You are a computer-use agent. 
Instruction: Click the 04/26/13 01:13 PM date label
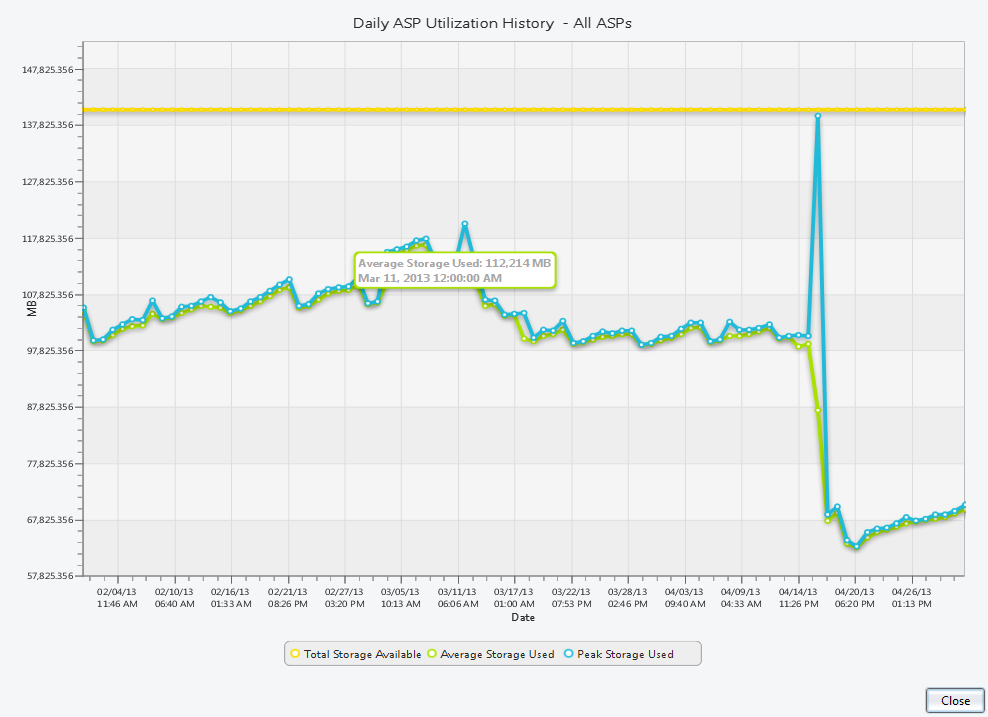[912, 598]
